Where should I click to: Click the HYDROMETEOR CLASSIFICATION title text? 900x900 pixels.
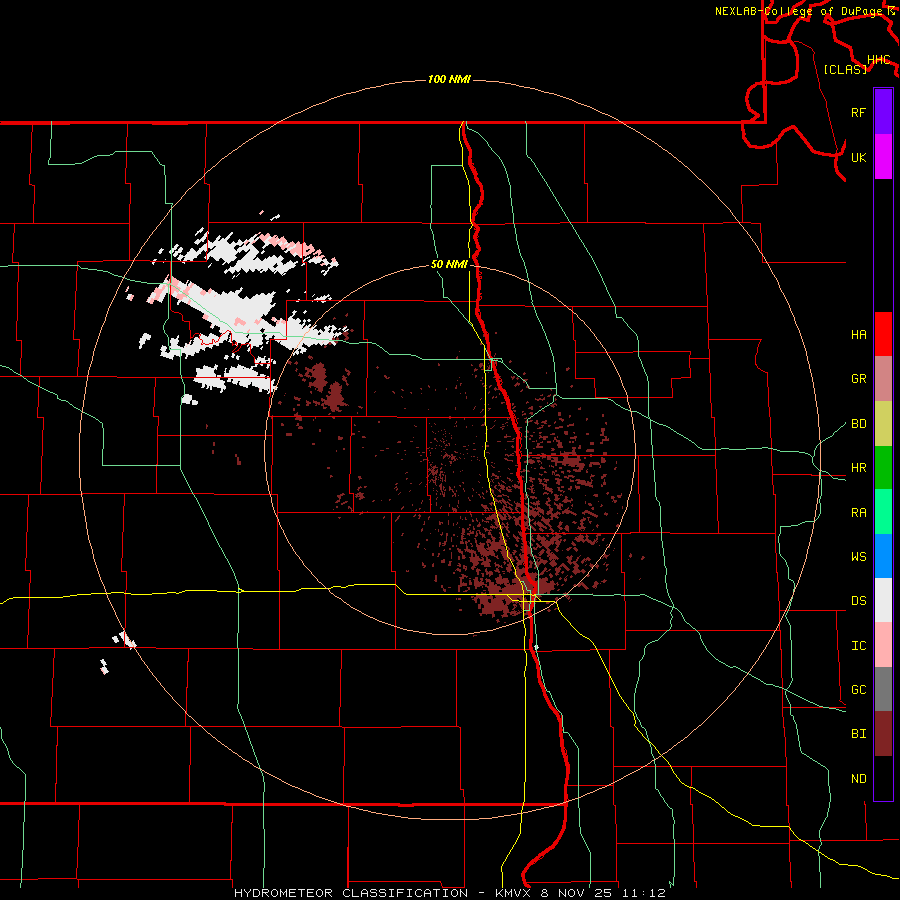point(351,893)
